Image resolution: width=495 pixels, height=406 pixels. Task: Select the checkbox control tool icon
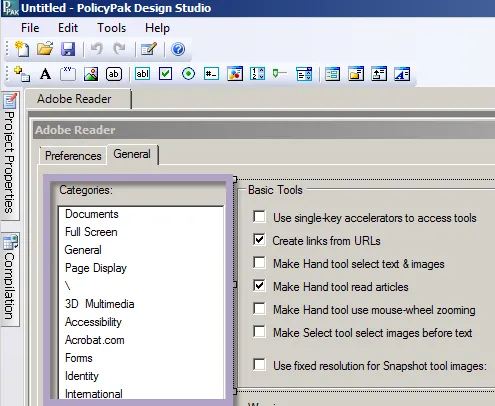[x=165, y=74]
